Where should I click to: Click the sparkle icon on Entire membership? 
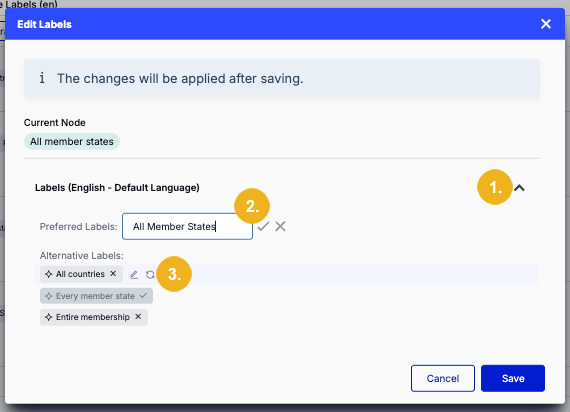point(48,317)
